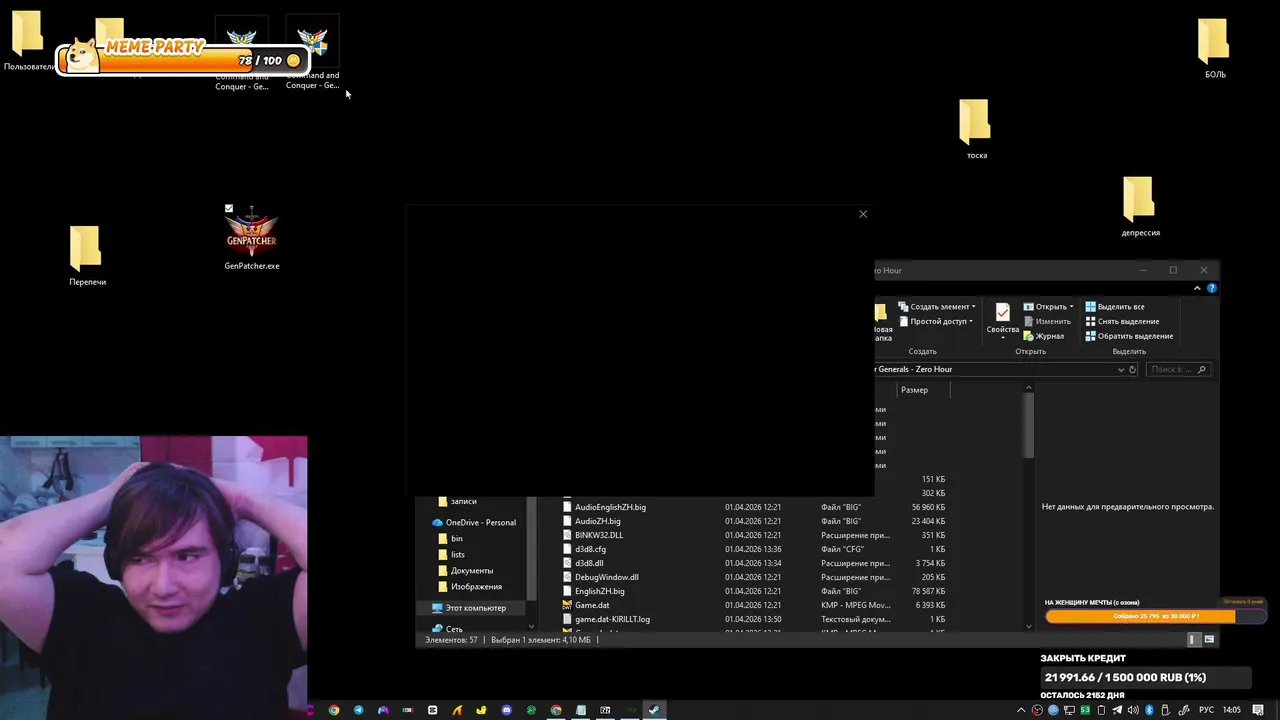Image resolution: width=1280 pixels, height=720 pixels.
Task: Click the refresh icon beside the address bar
Action: (x=1132, y=369)
